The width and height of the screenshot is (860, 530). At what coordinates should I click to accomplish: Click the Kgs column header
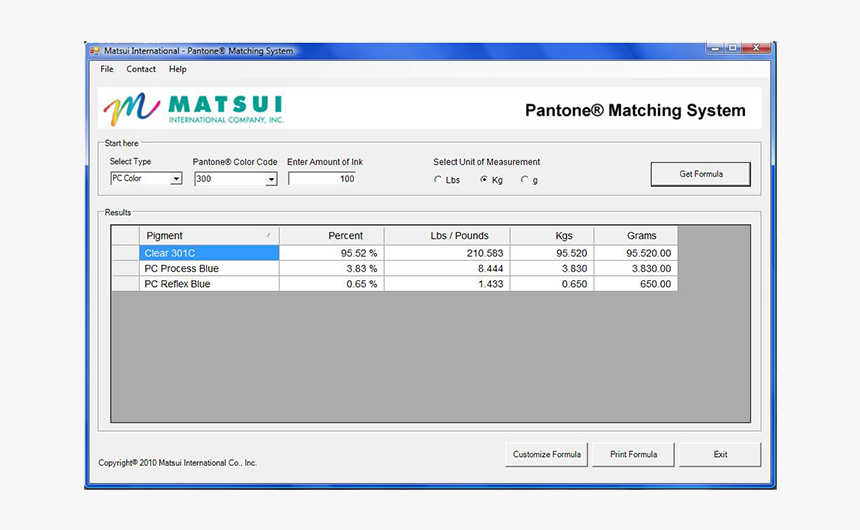coord(552,235)
